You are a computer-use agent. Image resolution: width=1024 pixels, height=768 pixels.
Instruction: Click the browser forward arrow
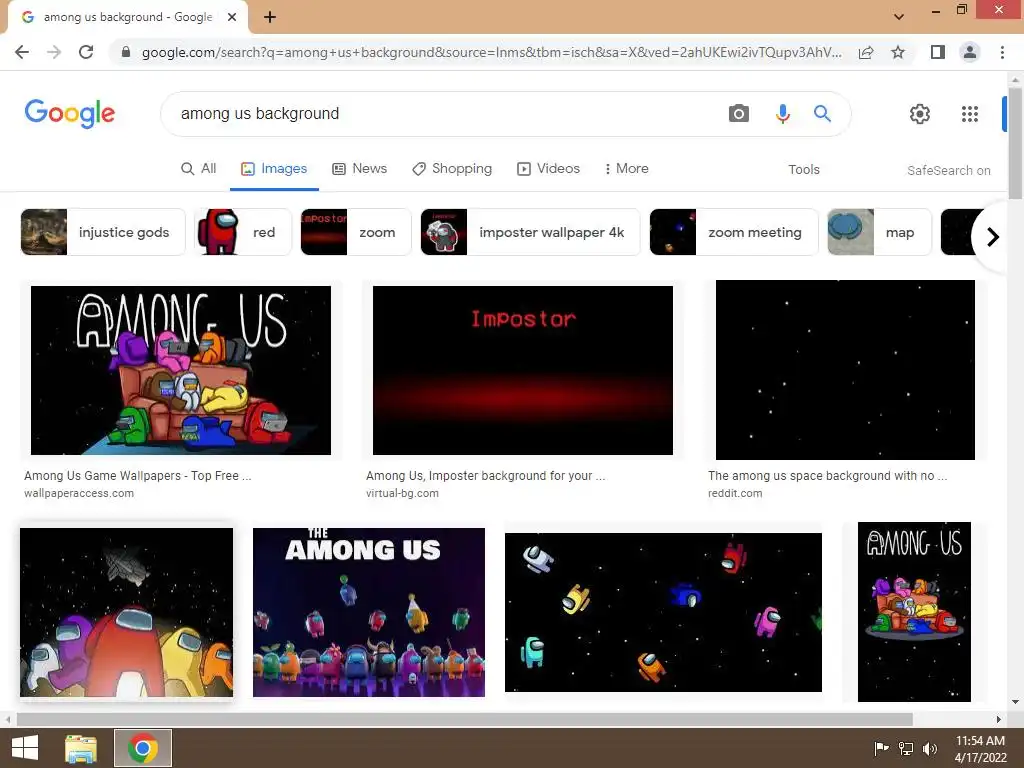(x=54, y=52)
